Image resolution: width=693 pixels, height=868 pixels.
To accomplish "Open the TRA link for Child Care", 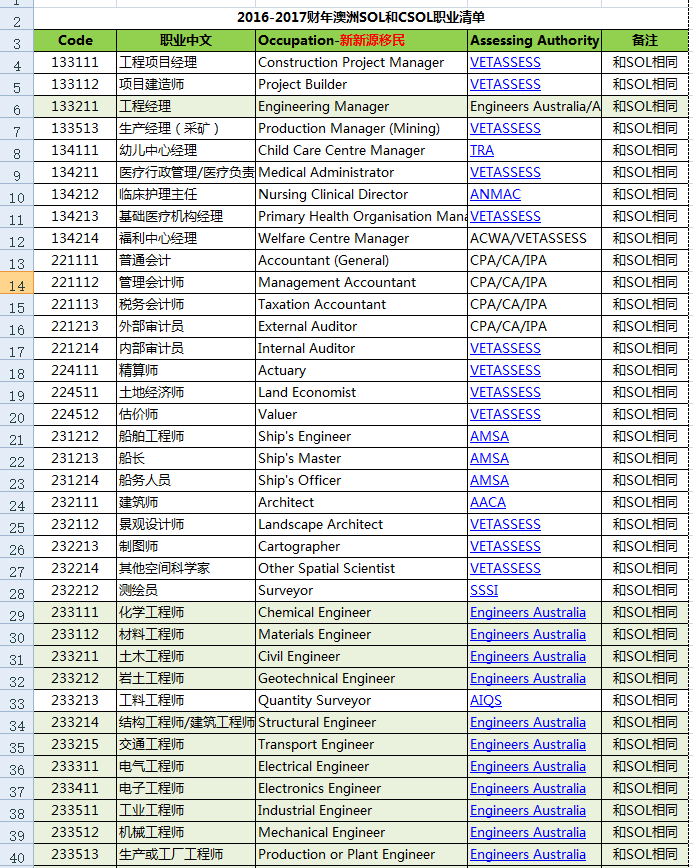I will click(x=482, y=151).
